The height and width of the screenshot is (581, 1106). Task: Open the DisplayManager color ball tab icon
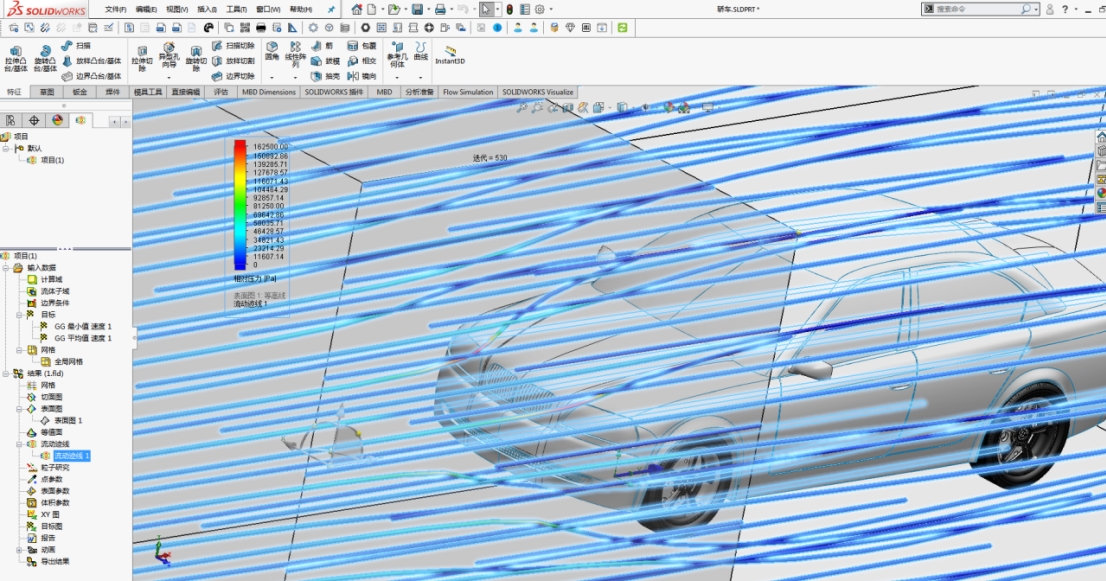(57, 121)
